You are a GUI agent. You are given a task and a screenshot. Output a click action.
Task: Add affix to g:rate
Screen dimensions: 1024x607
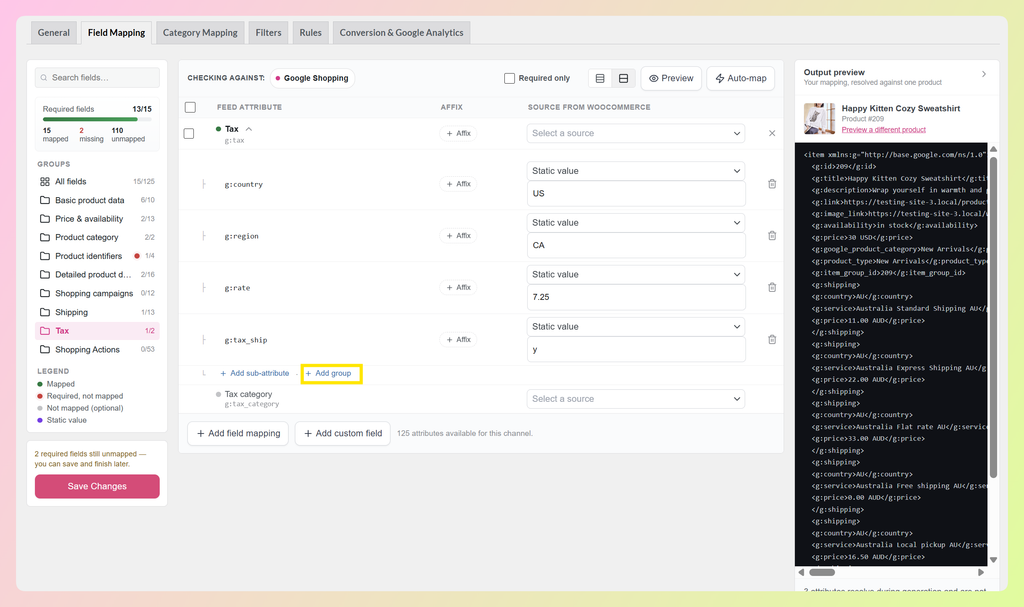tap(458, 287)
